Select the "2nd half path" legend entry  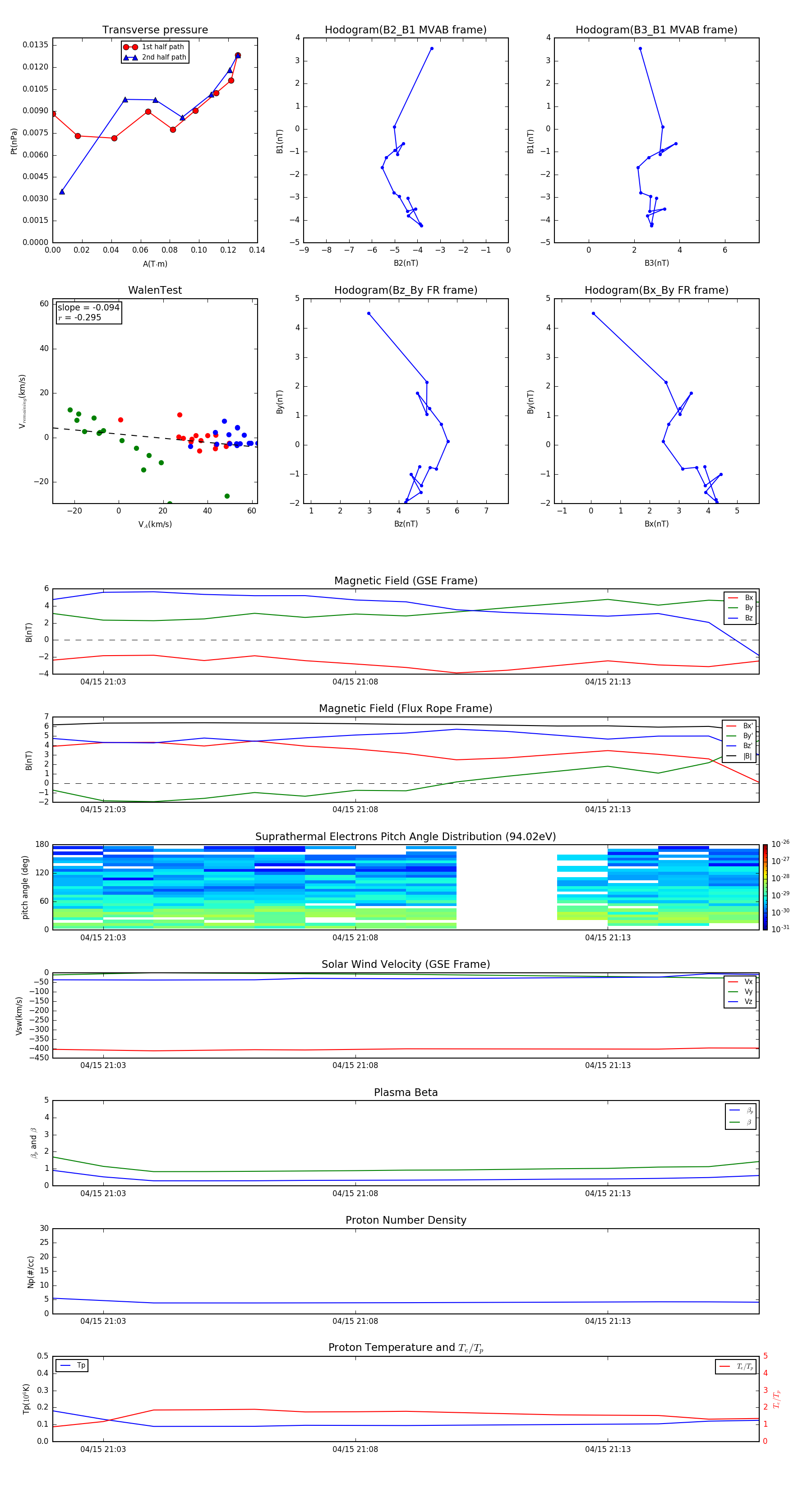[x=155, y=57]
